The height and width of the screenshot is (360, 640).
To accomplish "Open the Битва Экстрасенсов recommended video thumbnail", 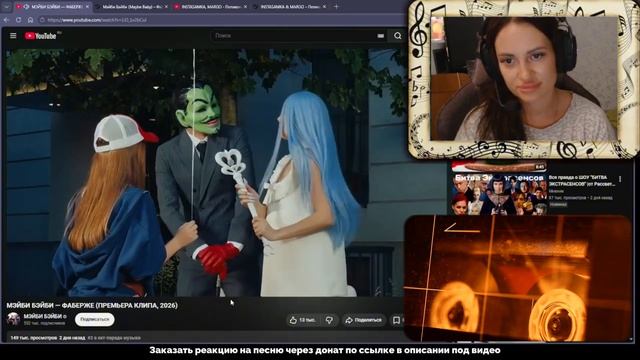I will point(499,194).
